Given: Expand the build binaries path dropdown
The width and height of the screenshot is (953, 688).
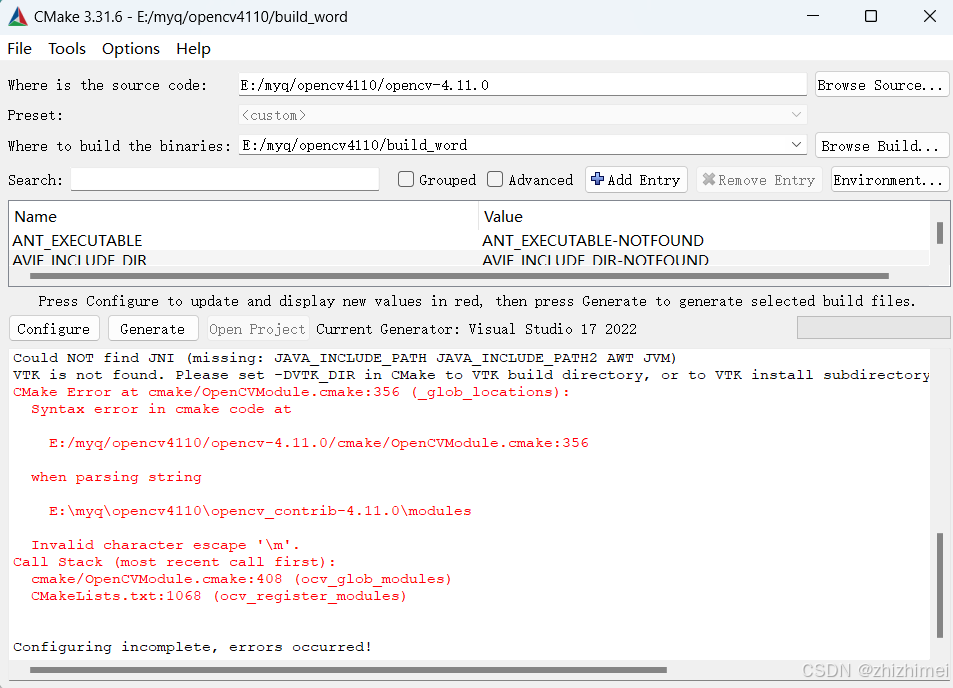Looking at the screenshot, I should pos(796,145).
